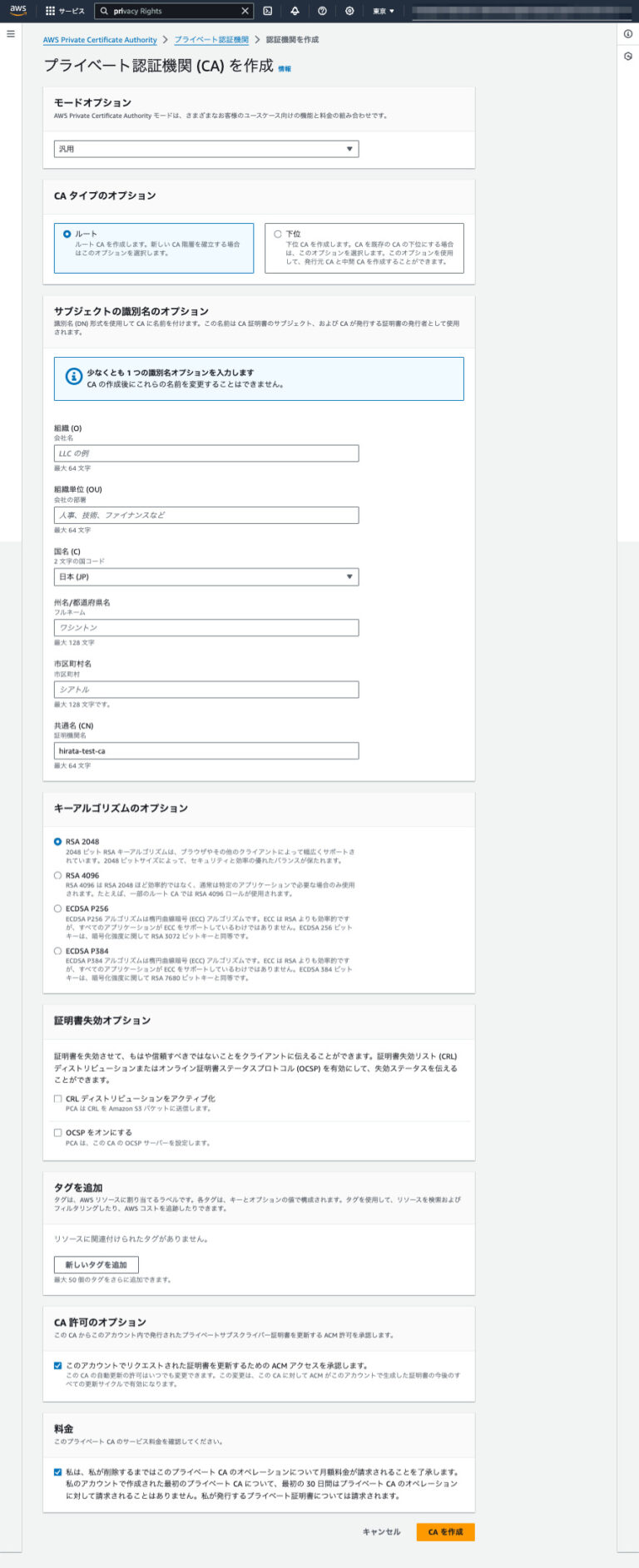Open the モードオプション 汎用 dropdown
The image size is (639, 1568).
(206, 149)
